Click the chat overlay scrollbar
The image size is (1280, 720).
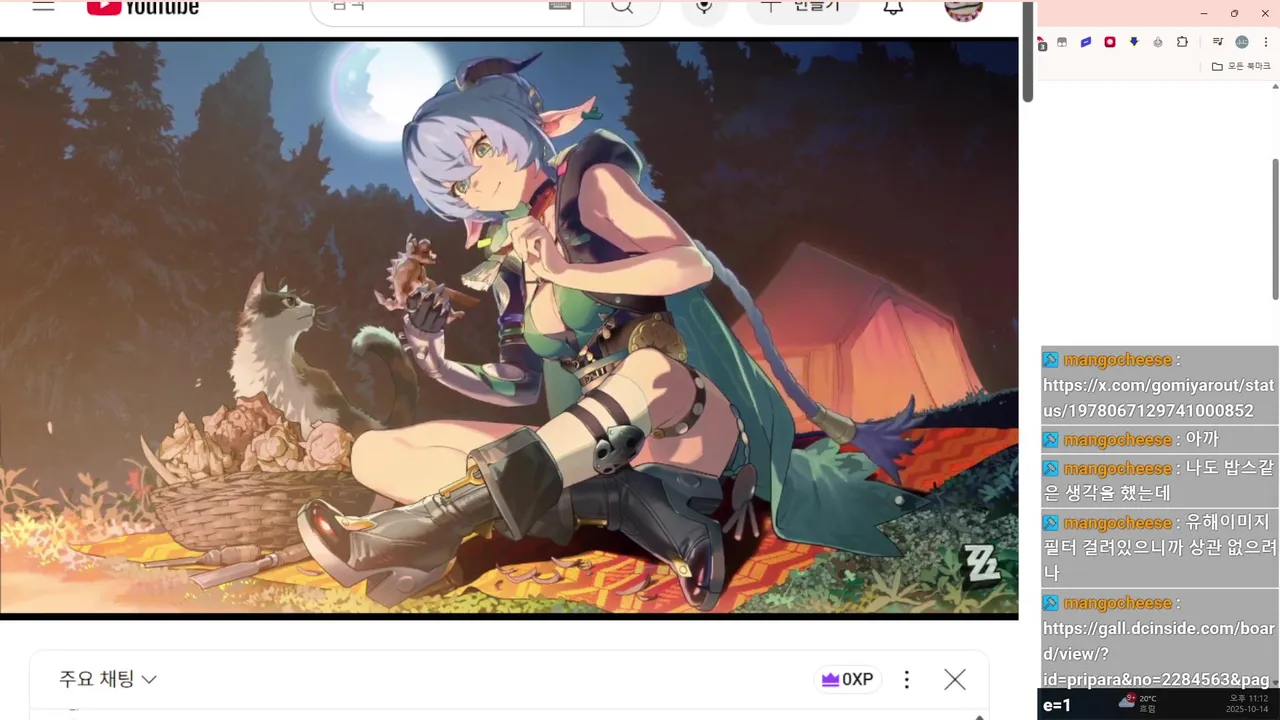(1275, 228)
